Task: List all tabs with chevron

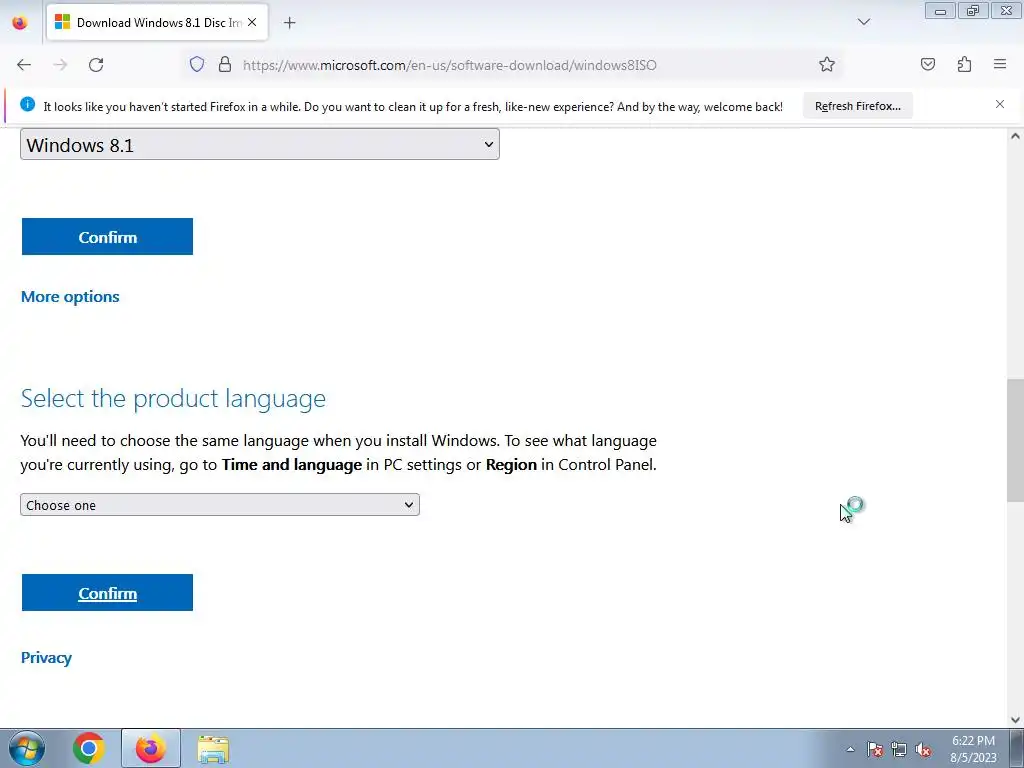Action: [864, 22]
